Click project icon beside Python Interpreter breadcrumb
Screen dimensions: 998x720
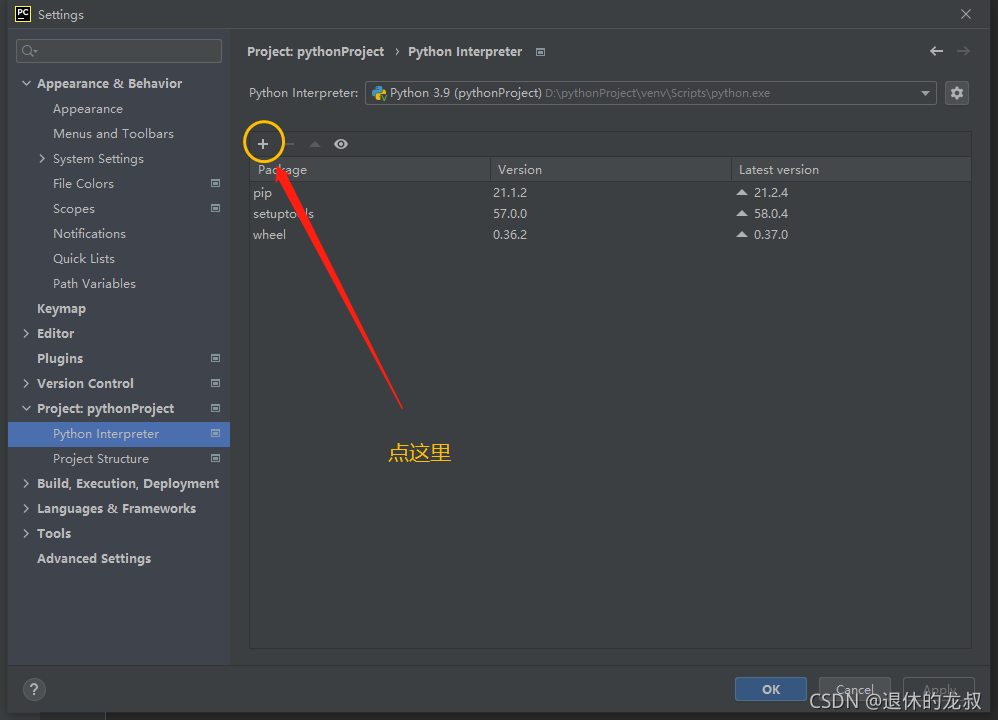coord(540,52)
